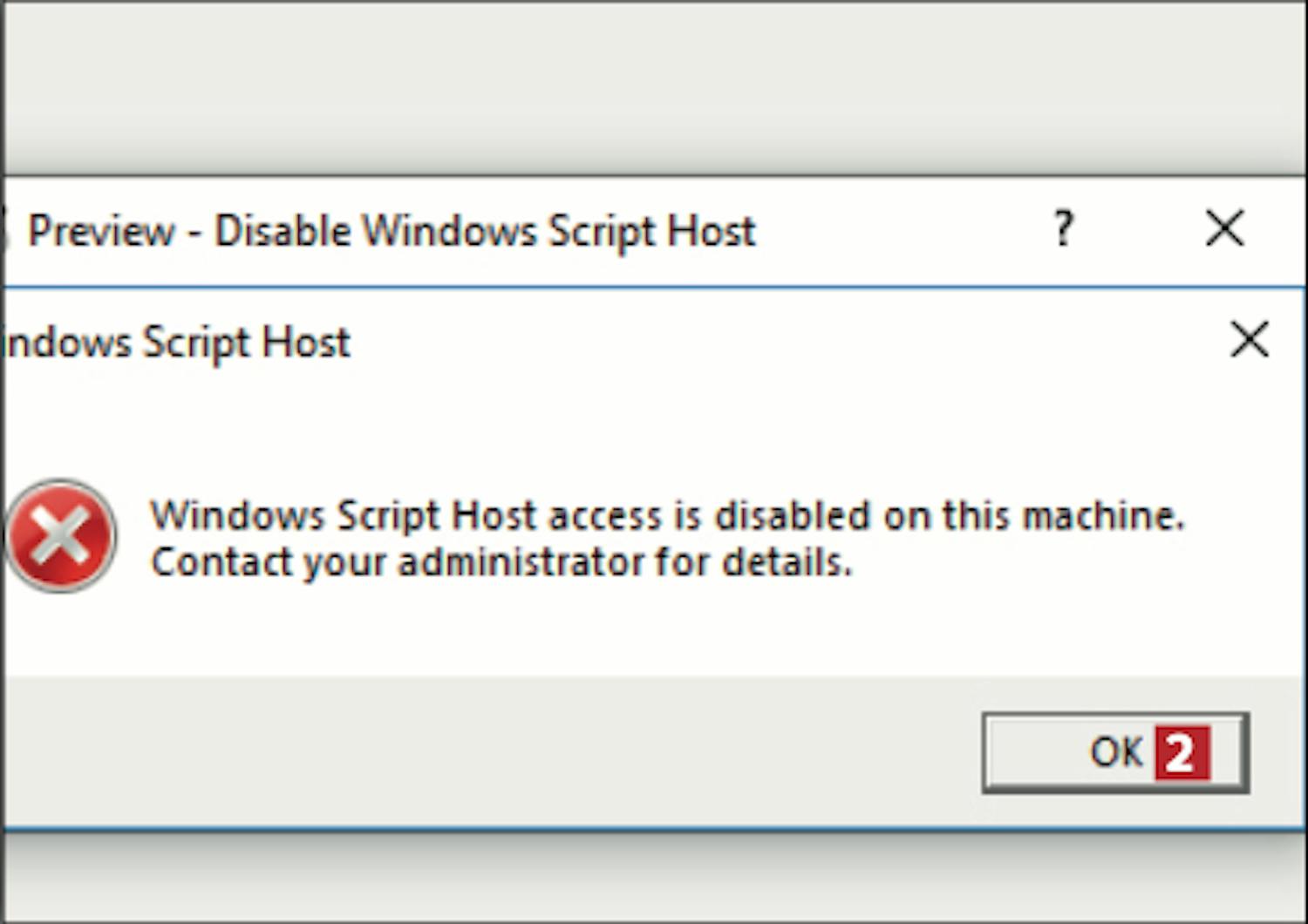Select the 'access is disabled on this machine' message line
The width and height of the screenshot is (1308, 924).
667,515
